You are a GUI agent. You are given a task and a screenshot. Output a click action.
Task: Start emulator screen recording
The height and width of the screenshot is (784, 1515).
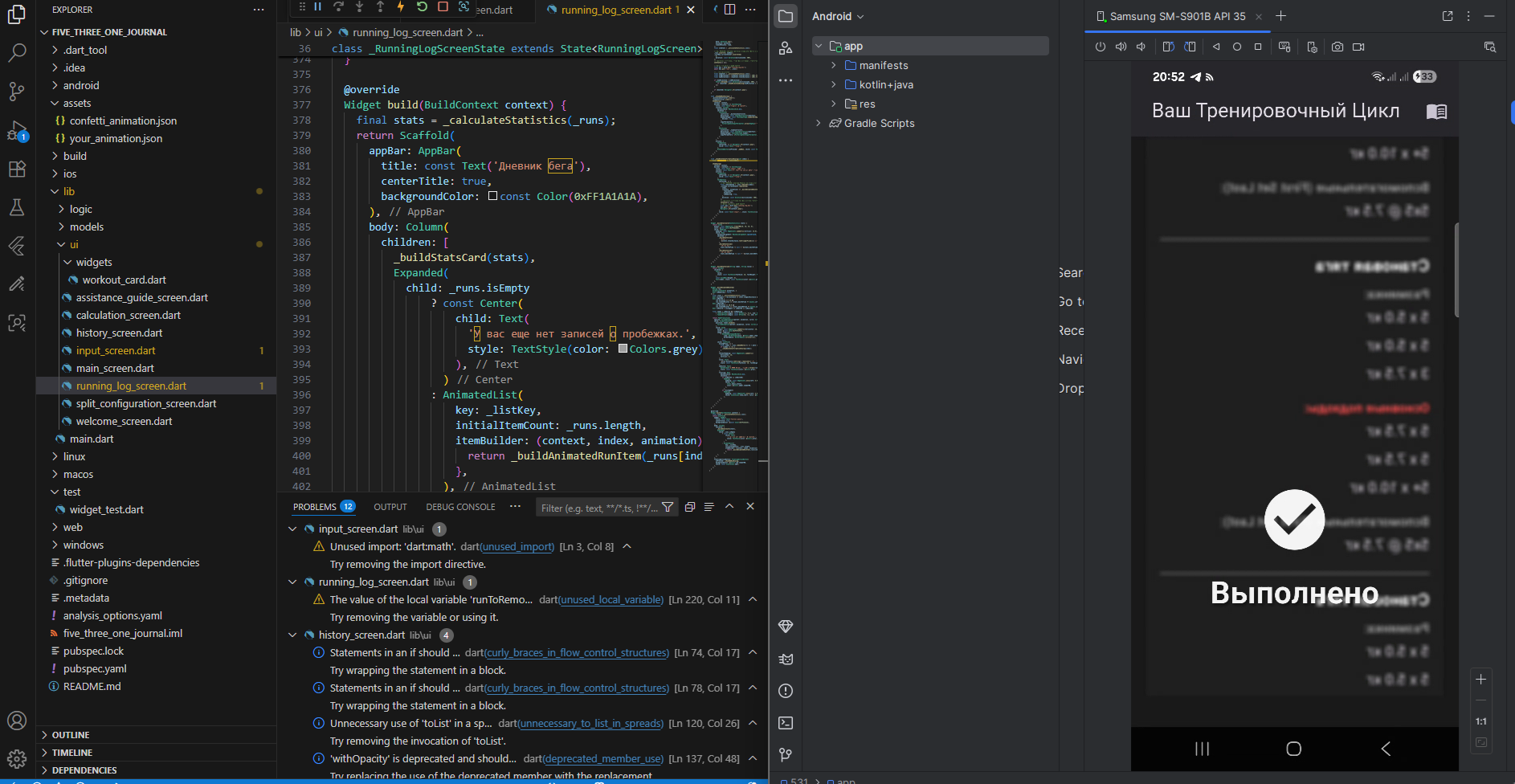click(x=1358, y=47)
